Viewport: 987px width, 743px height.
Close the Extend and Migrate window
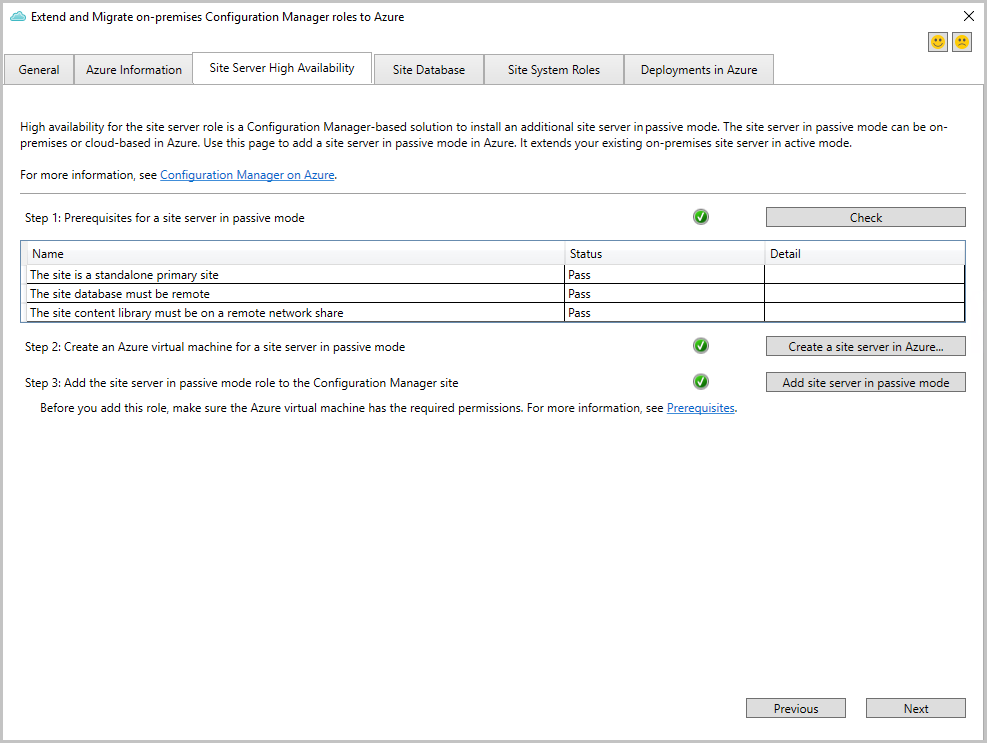point(969,16)
